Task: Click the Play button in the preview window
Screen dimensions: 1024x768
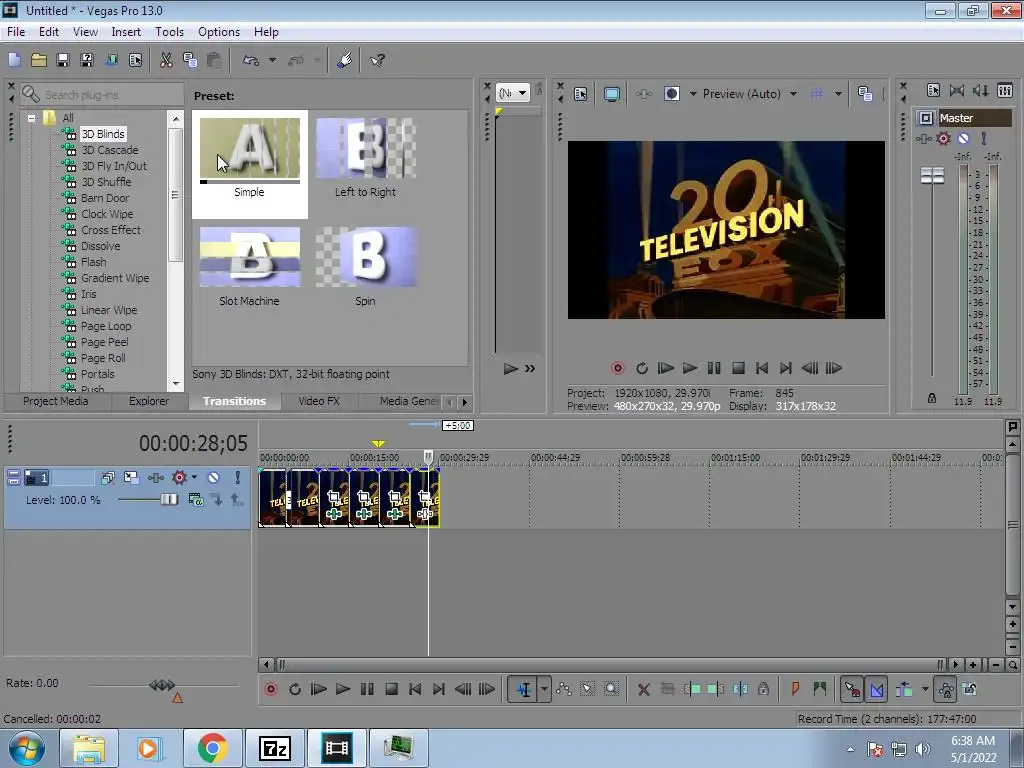Action: pos(690,368)
